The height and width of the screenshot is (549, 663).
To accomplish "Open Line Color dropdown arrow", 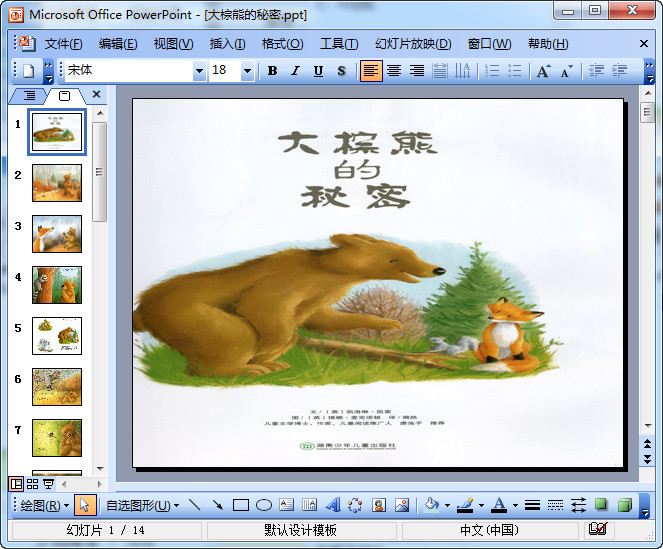I will click(x=481, y=505).
